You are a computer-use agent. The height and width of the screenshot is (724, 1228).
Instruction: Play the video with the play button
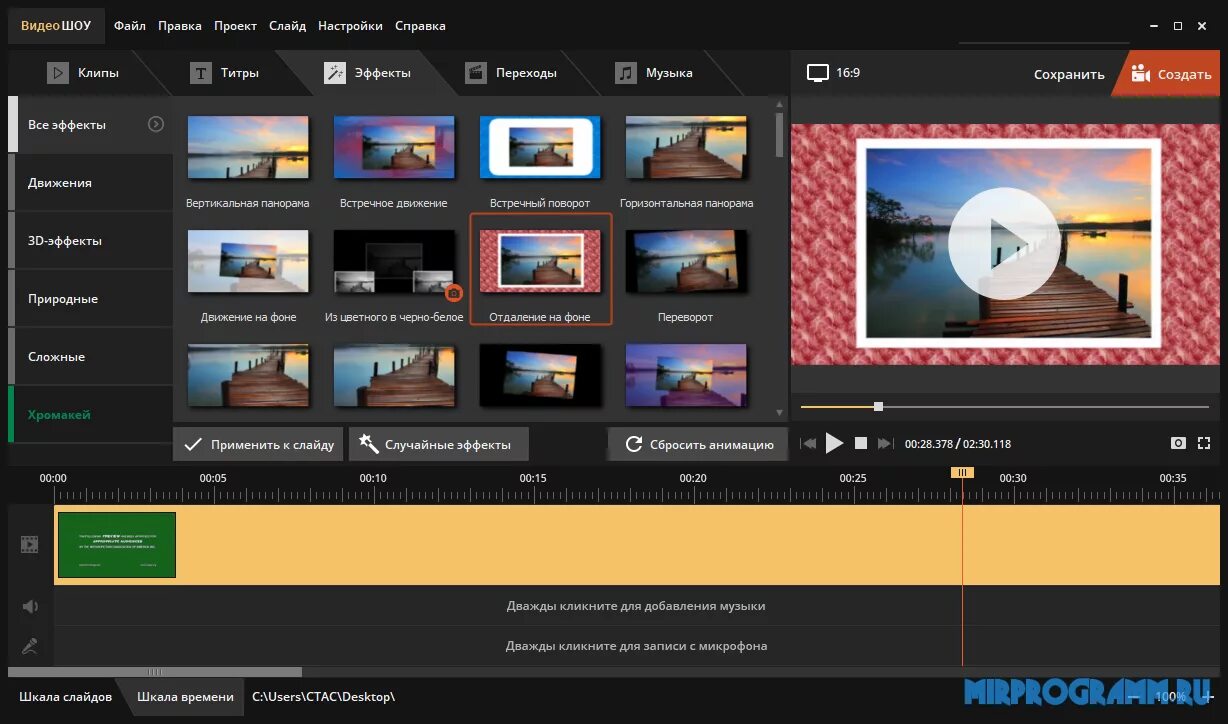tap(835, 443)
